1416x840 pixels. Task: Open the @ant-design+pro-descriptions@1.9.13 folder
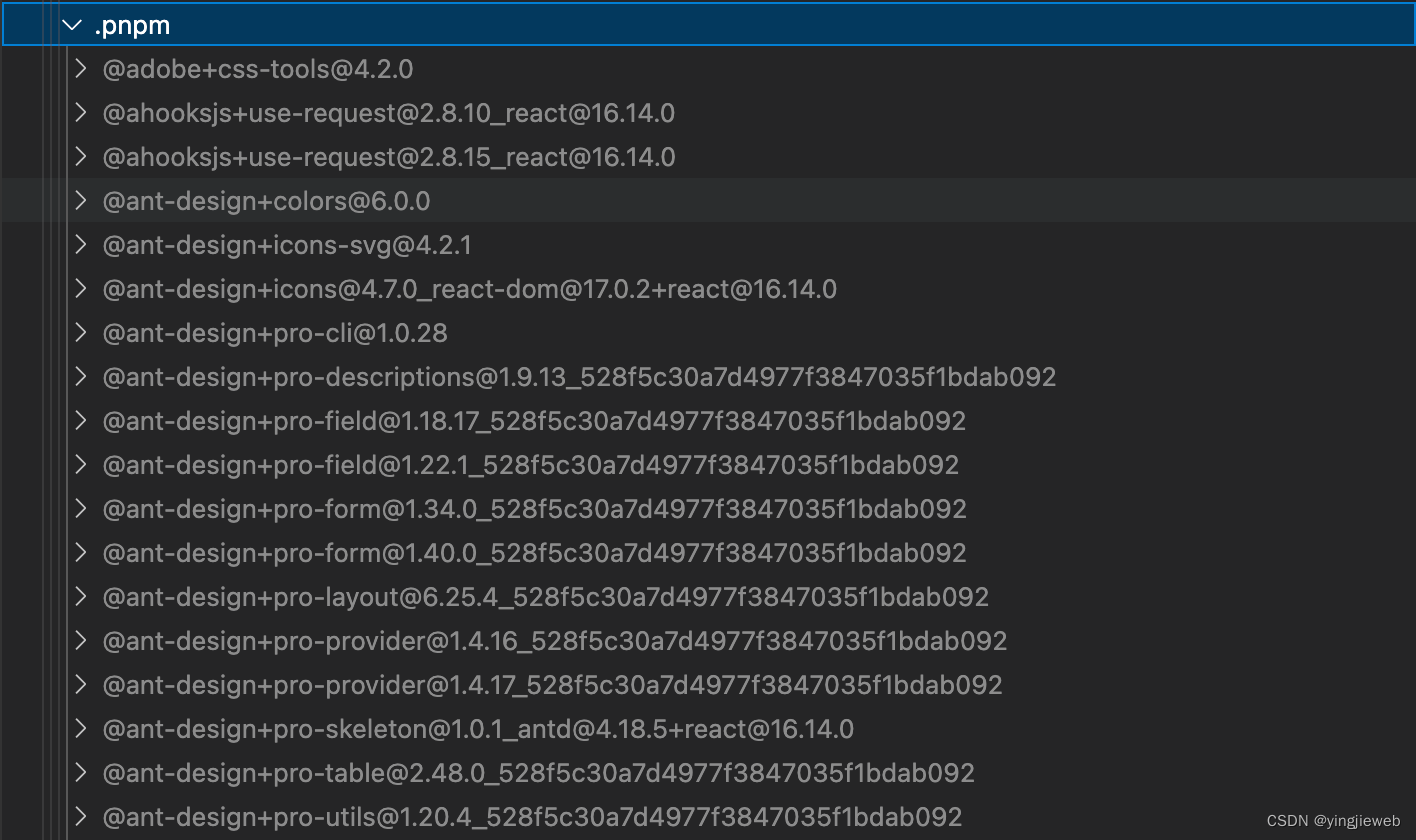[x=708, y=377]
